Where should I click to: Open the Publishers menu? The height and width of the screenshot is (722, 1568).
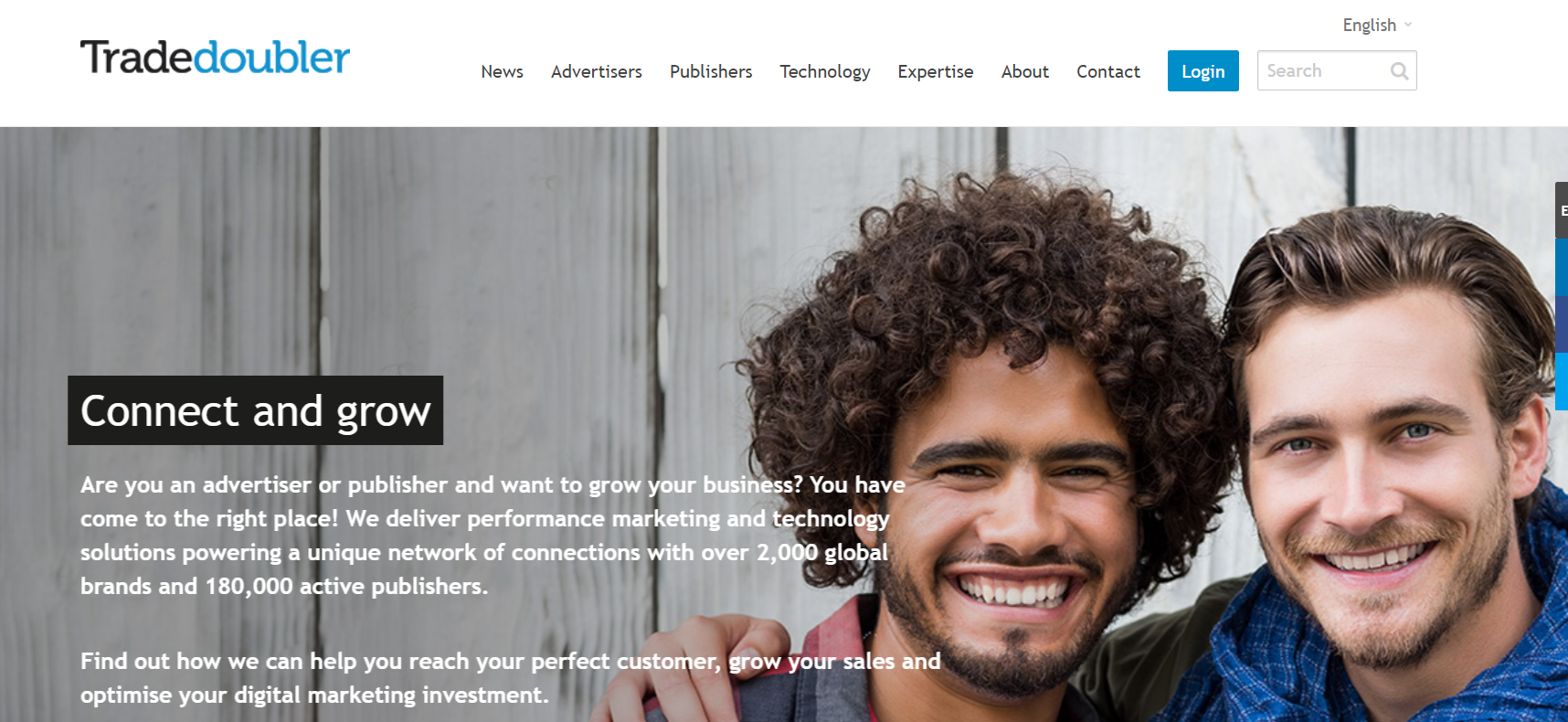(710, 71)
